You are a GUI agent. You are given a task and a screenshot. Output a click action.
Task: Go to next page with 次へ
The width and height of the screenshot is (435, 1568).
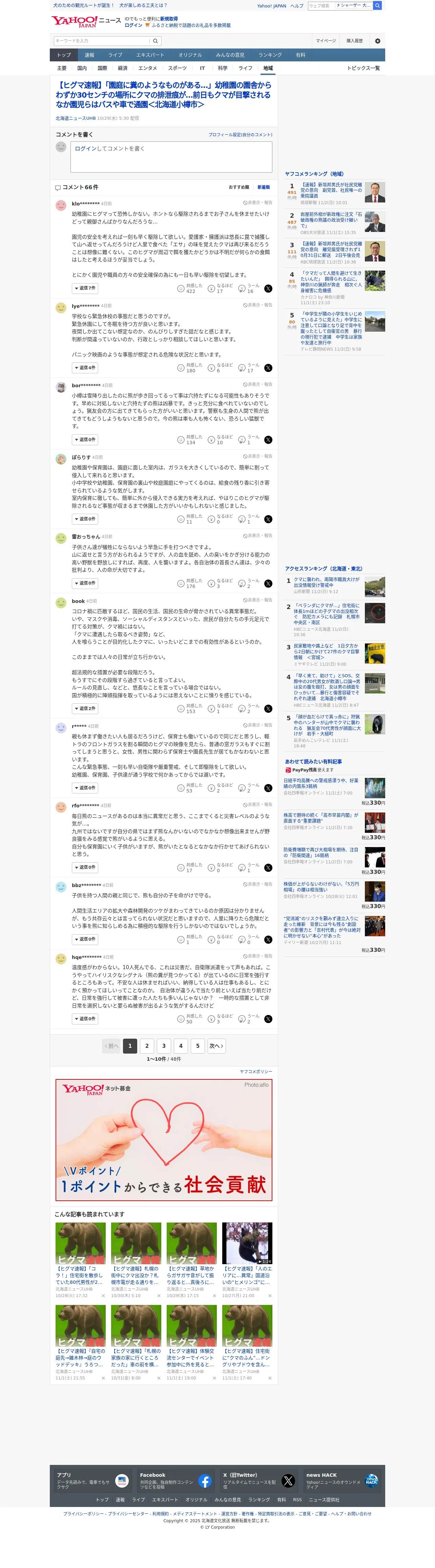coord(216,1046)
